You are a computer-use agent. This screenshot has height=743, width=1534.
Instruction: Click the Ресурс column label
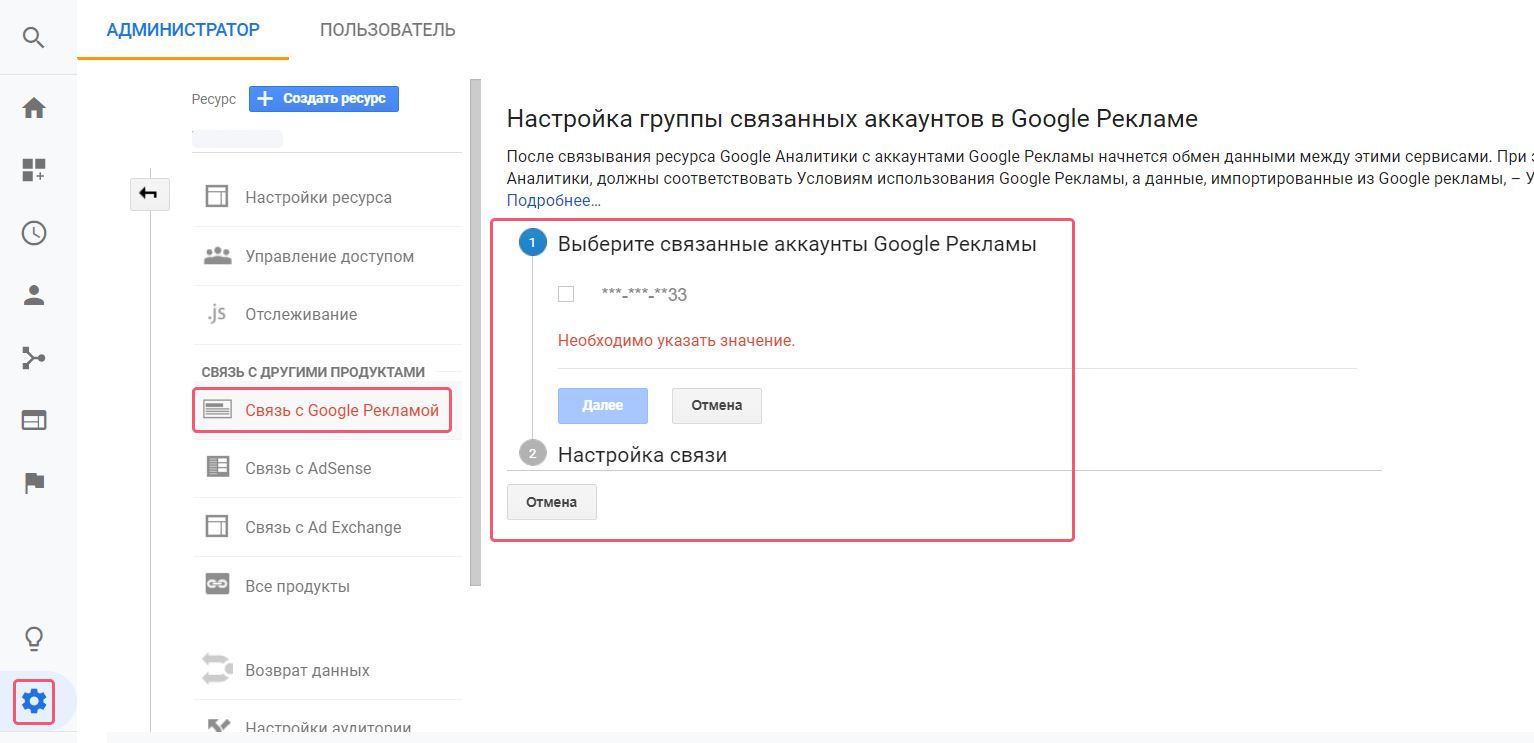point(214,99)
